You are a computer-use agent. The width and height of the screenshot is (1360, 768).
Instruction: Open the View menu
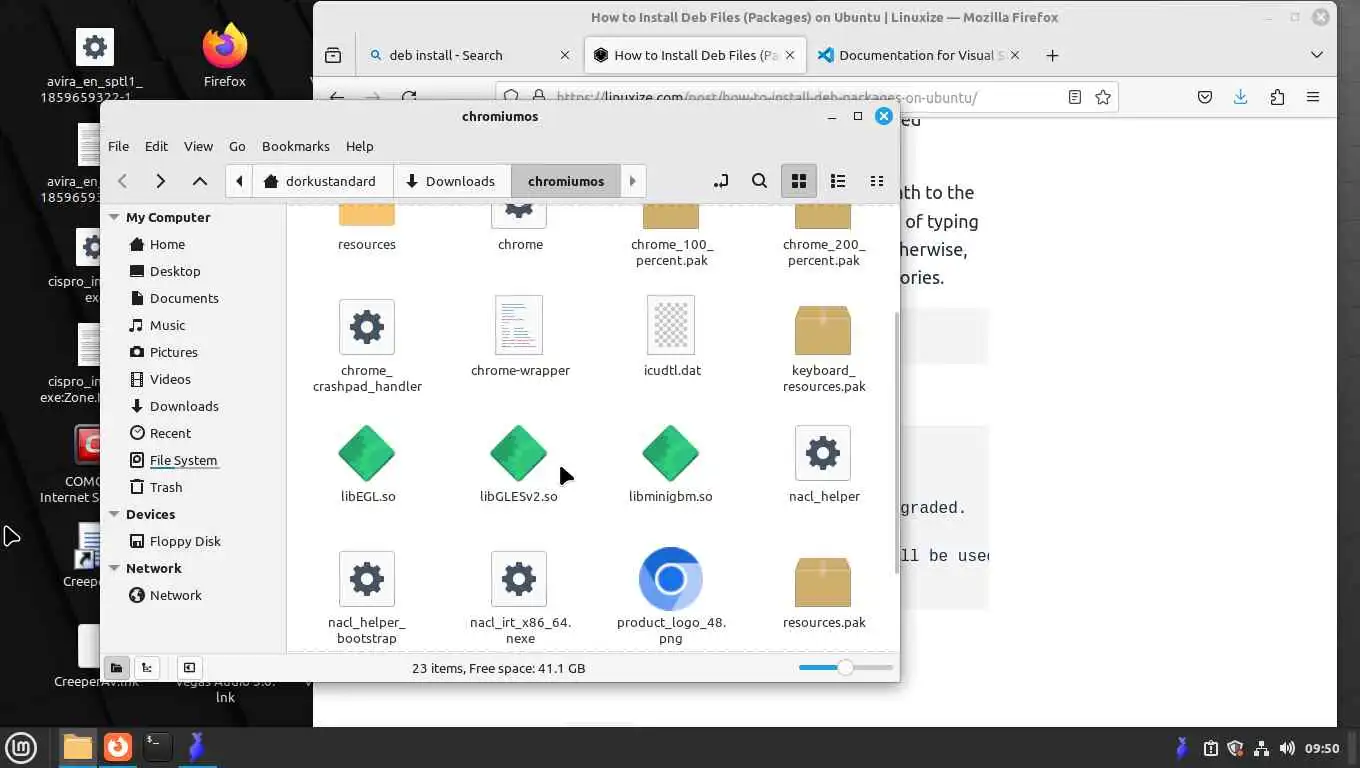(x=198, y=146)
